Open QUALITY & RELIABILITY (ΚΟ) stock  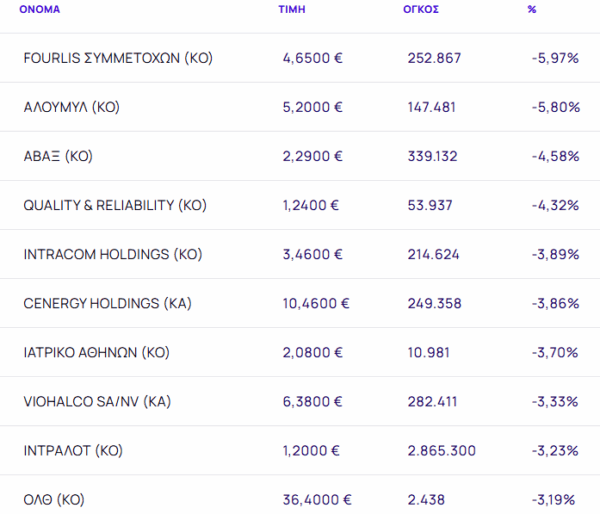click(115, 205)
